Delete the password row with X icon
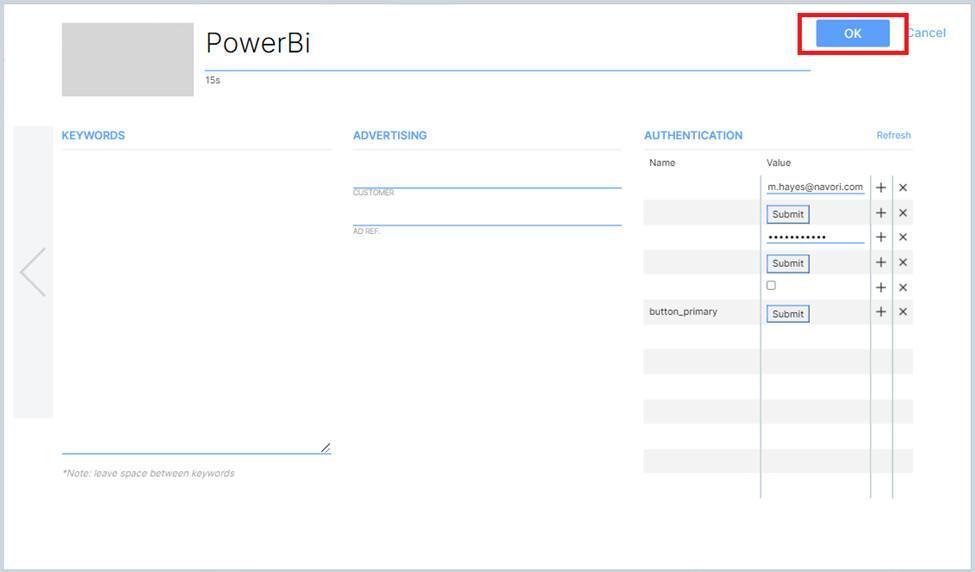Image resolution: width=975 pixels, height=572 pixels. pyautogui.click(x=903, y=237)
